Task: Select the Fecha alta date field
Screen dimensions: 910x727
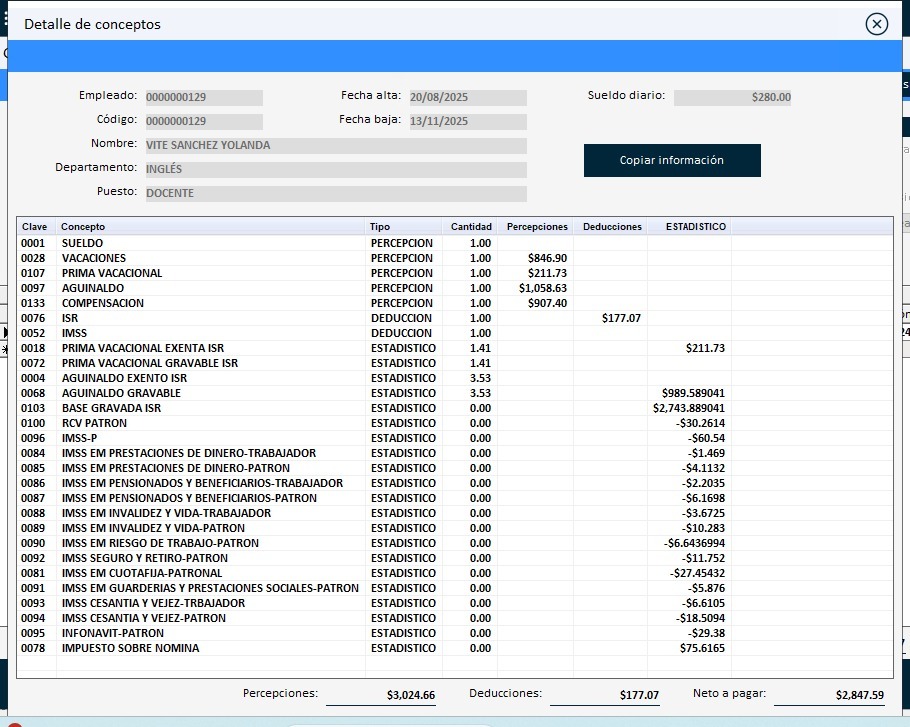Action: coord(466,98)
